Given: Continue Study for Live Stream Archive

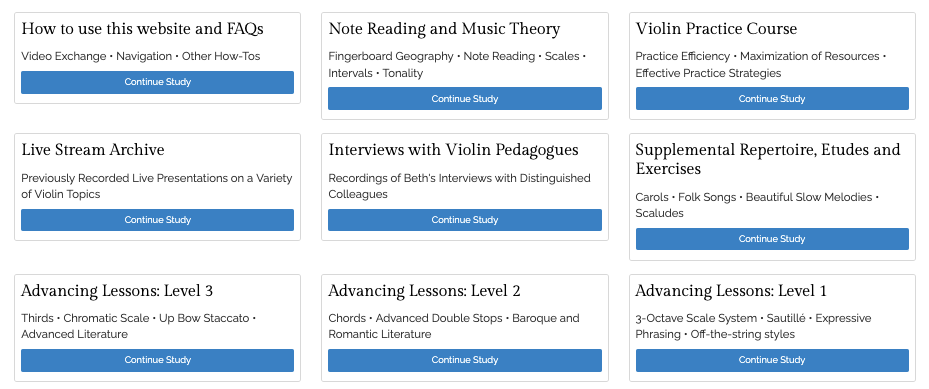Looking at the screenshot, I should pyautogui.click(x=157, y=220).
